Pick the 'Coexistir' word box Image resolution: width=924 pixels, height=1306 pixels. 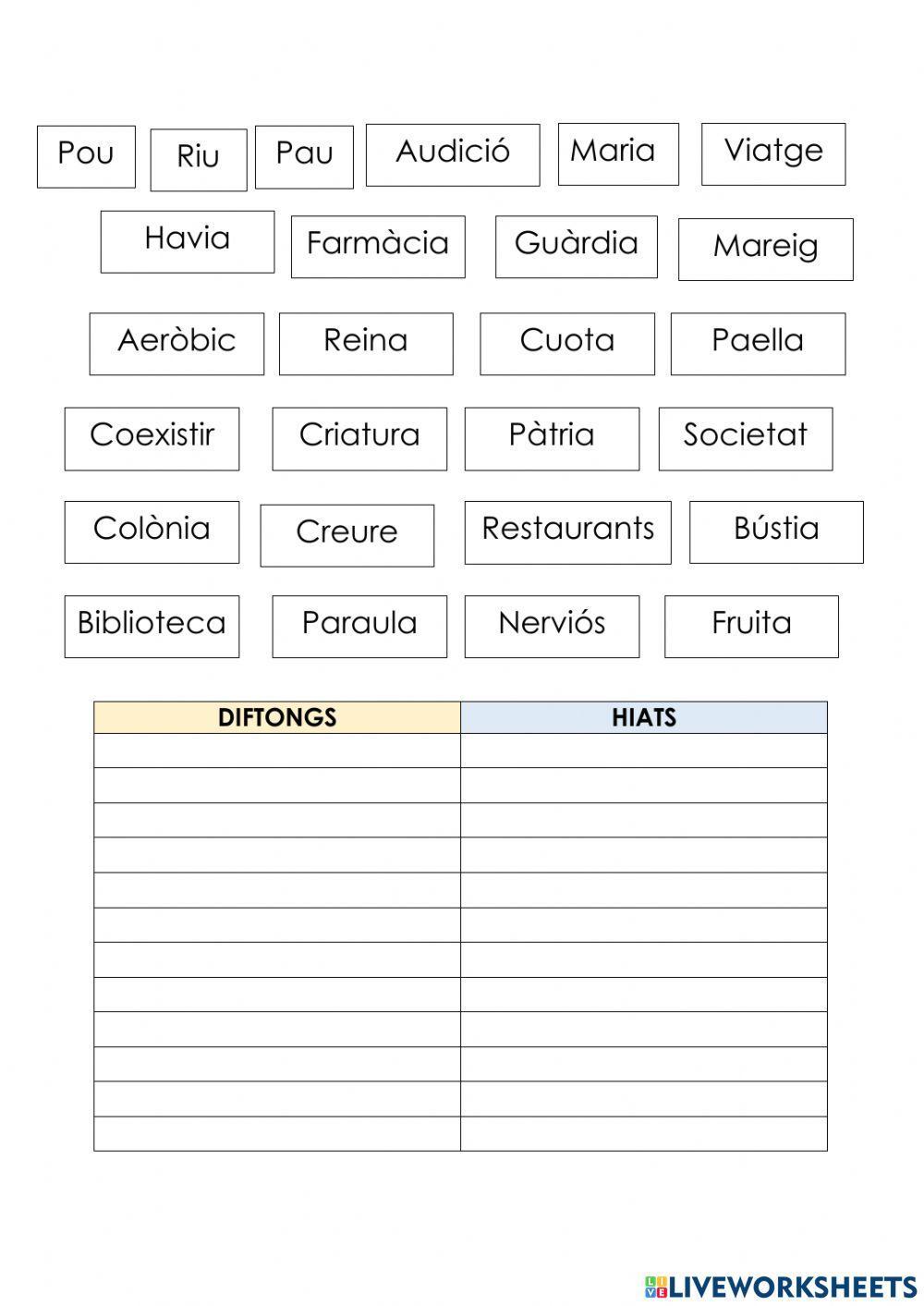[x=152, y=438]
